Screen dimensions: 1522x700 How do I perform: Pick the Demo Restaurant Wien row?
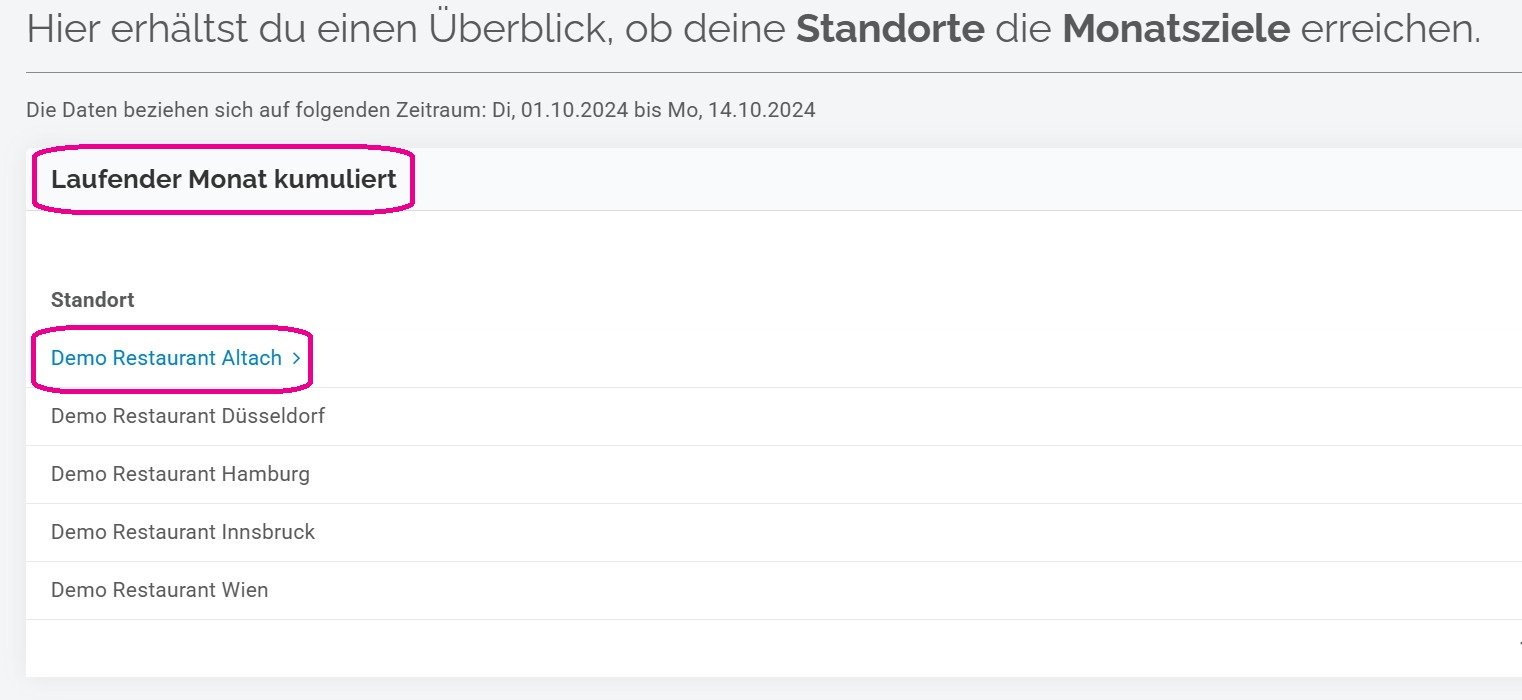pos(774,590)
